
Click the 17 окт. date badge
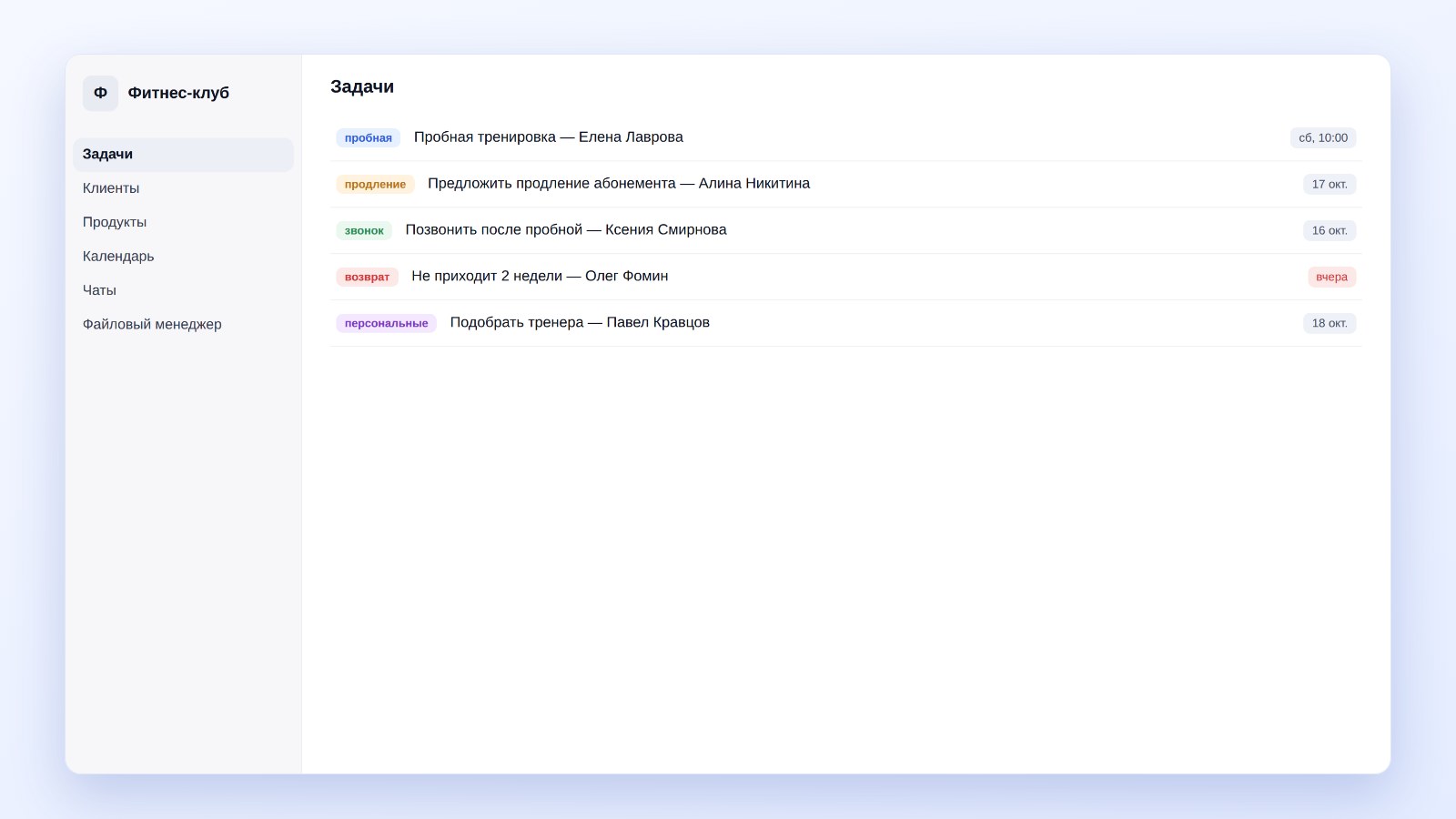1330,185
